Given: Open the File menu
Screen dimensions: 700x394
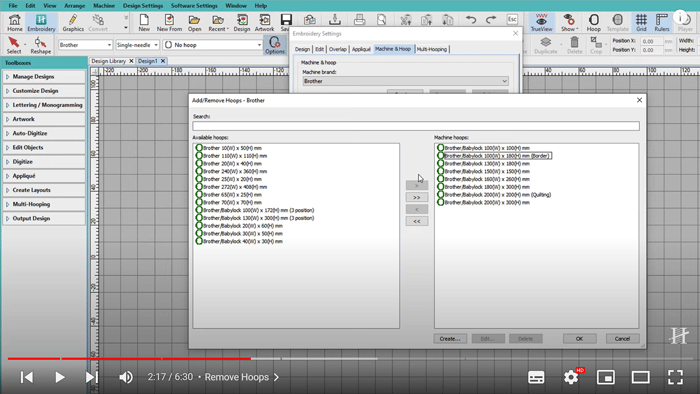Looking at the screenshot, I should (x=13, y=6).
